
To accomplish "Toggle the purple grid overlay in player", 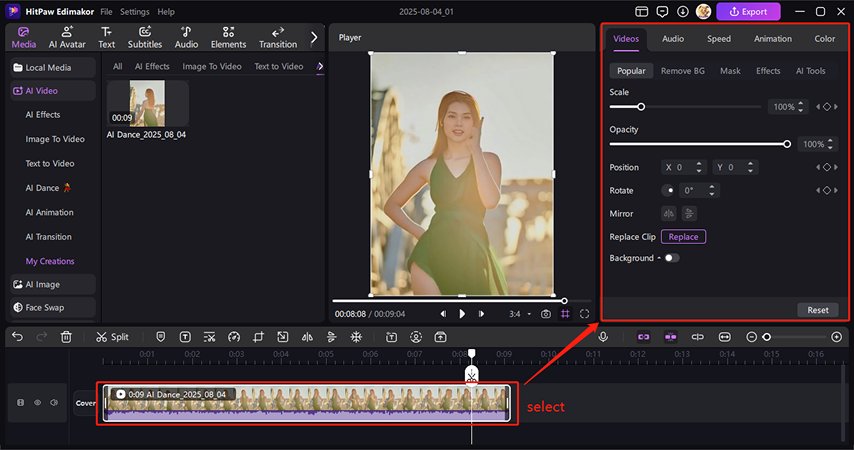I will pyautogui.click(x=565, y=314).
